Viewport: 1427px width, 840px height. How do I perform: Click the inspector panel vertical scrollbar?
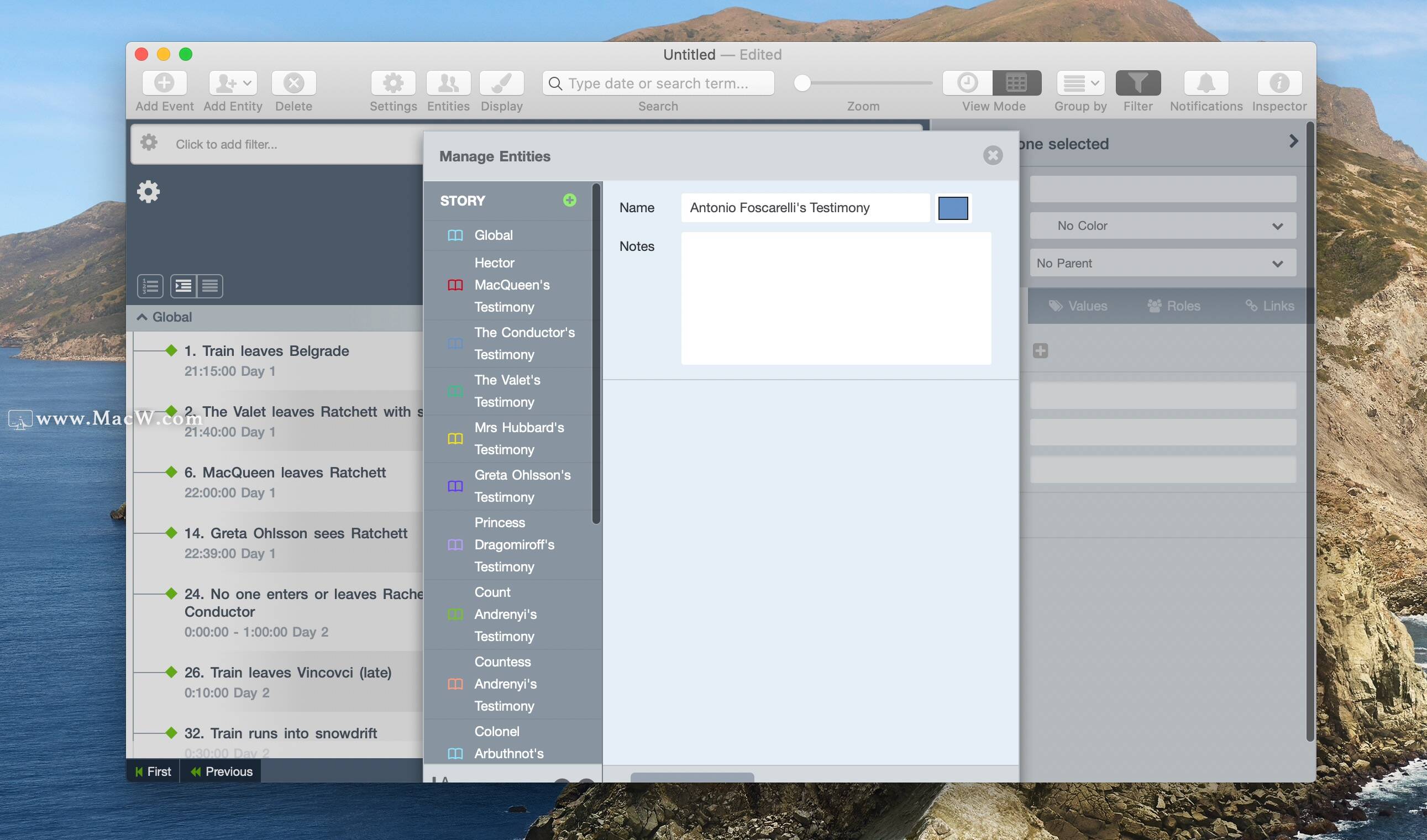1309,430
